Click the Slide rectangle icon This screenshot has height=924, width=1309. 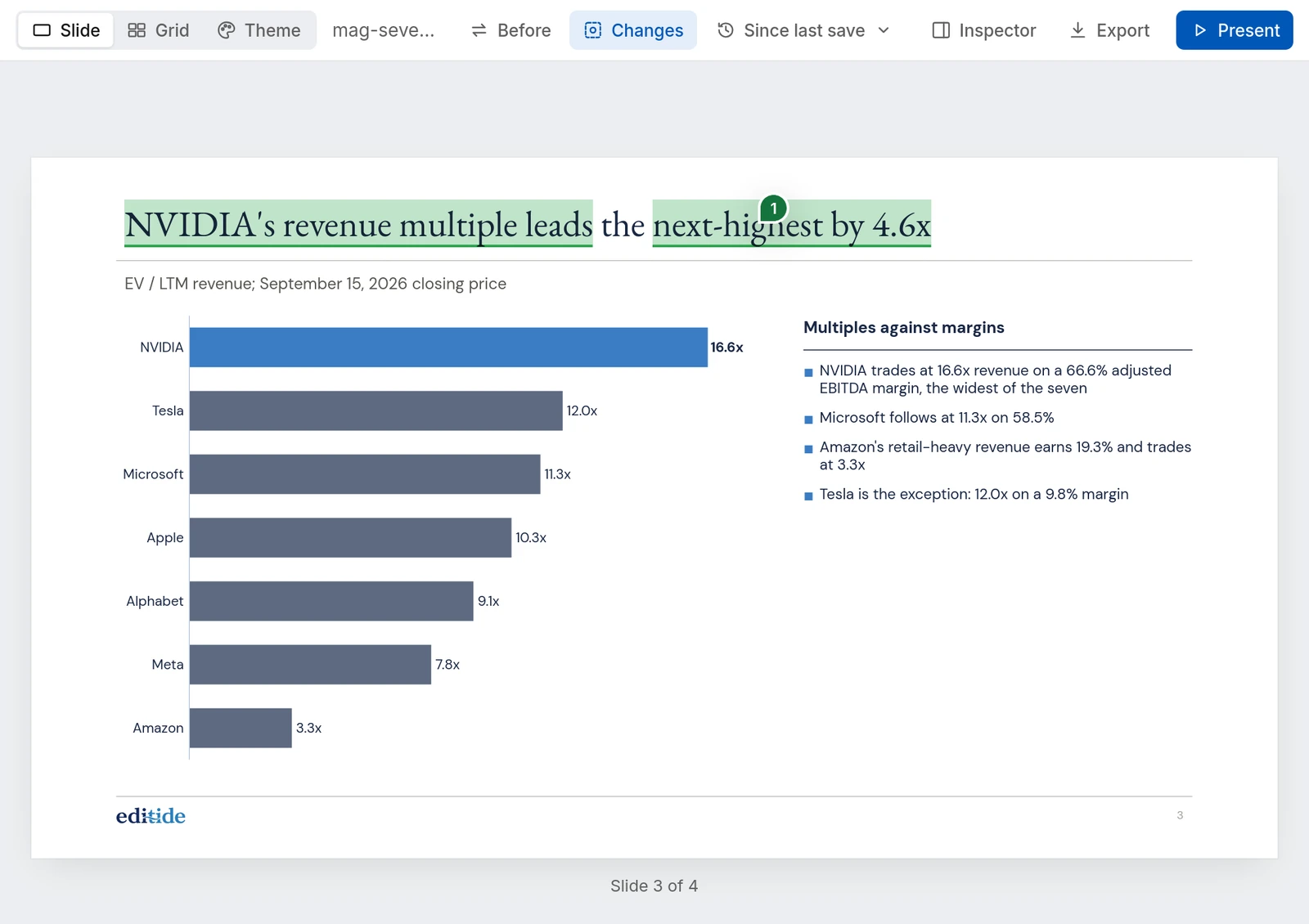pyautogui.click(x=42, y=30)
